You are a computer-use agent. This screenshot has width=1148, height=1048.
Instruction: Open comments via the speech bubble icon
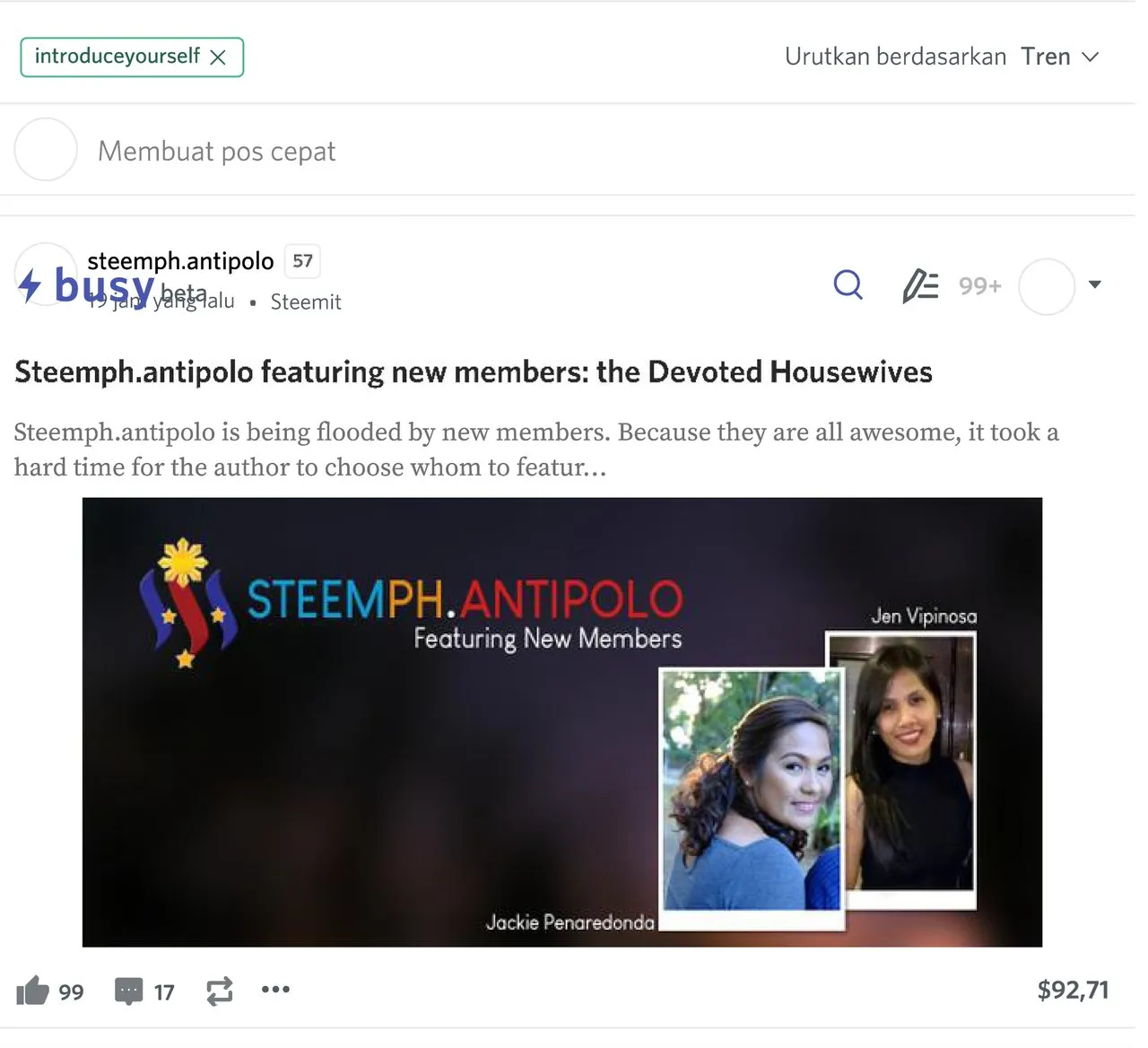(x=129, y=991)
